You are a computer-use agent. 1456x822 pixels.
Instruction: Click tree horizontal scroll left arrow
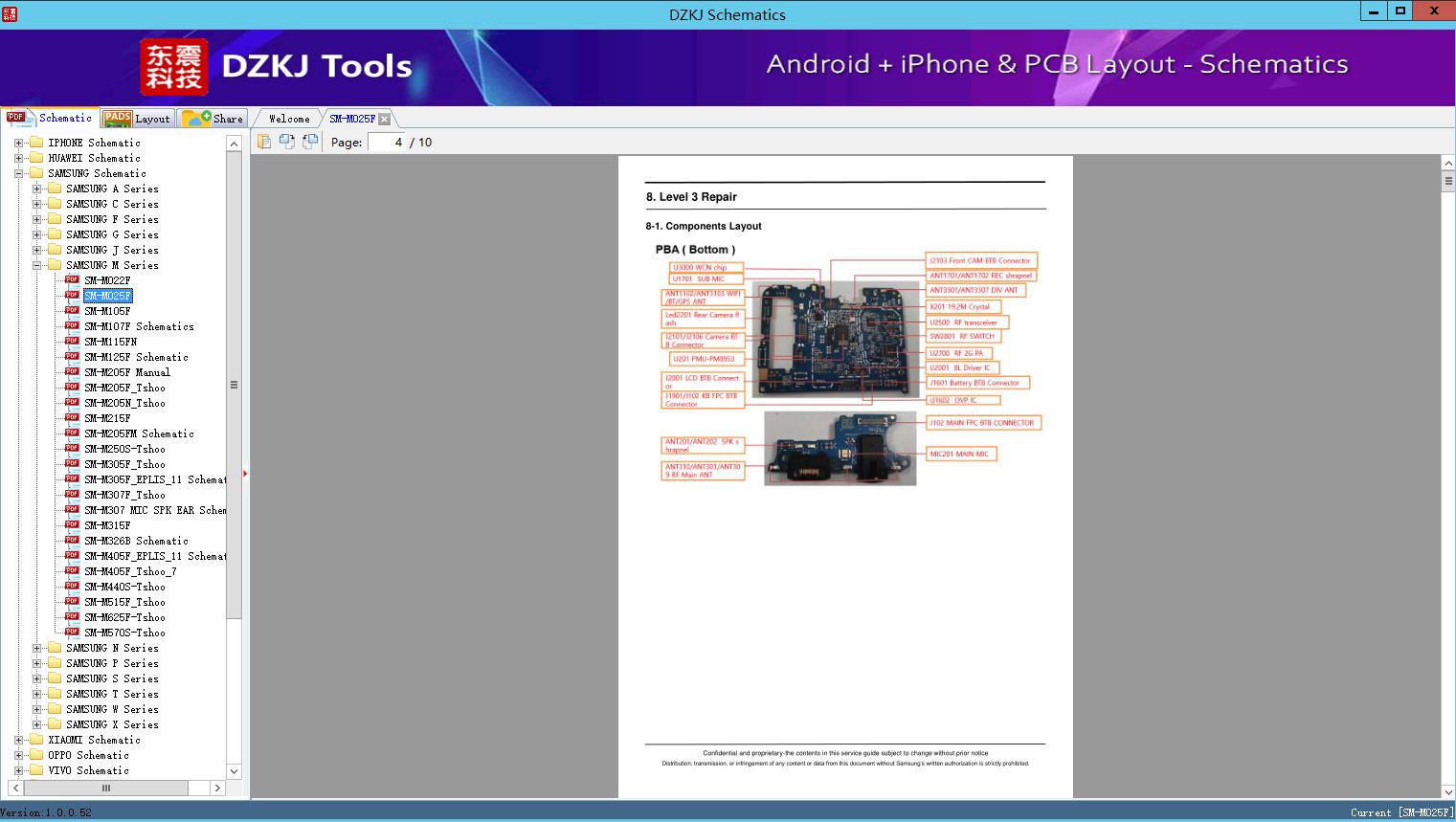(15, 788)
